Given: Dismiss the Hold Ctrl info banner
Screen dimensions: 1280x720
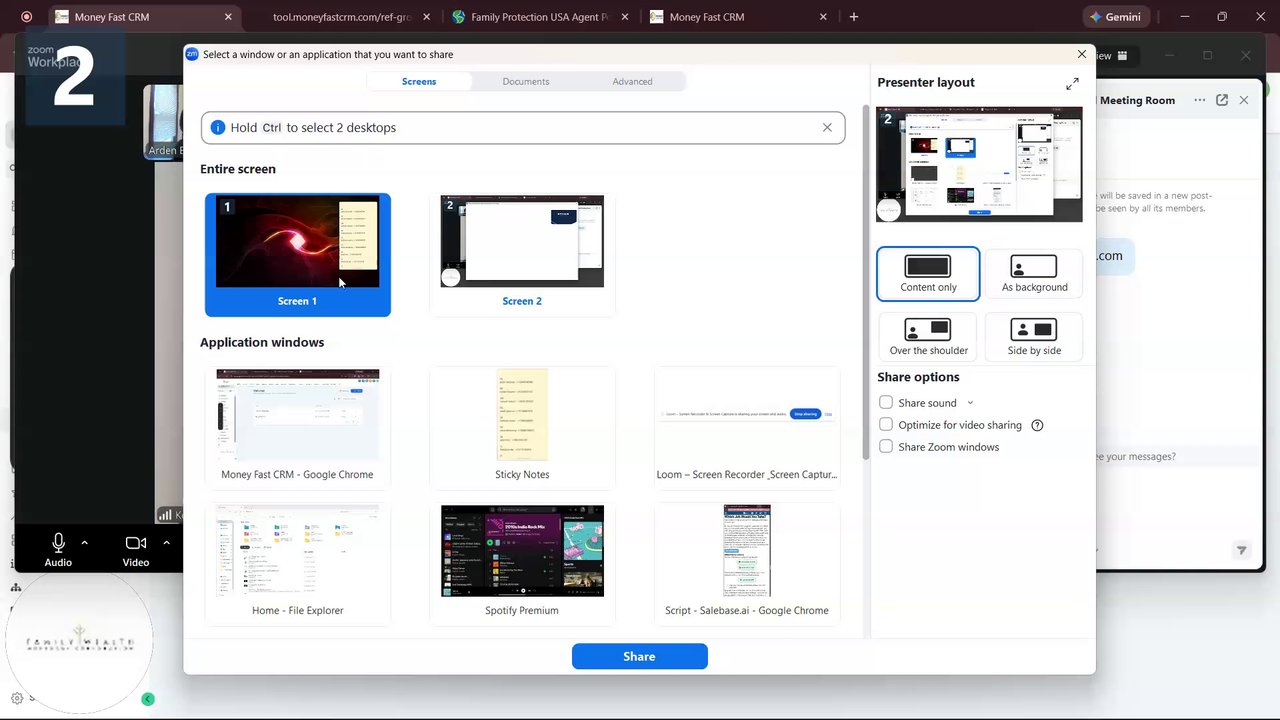Looking at the screenshot, I should 827,127.
